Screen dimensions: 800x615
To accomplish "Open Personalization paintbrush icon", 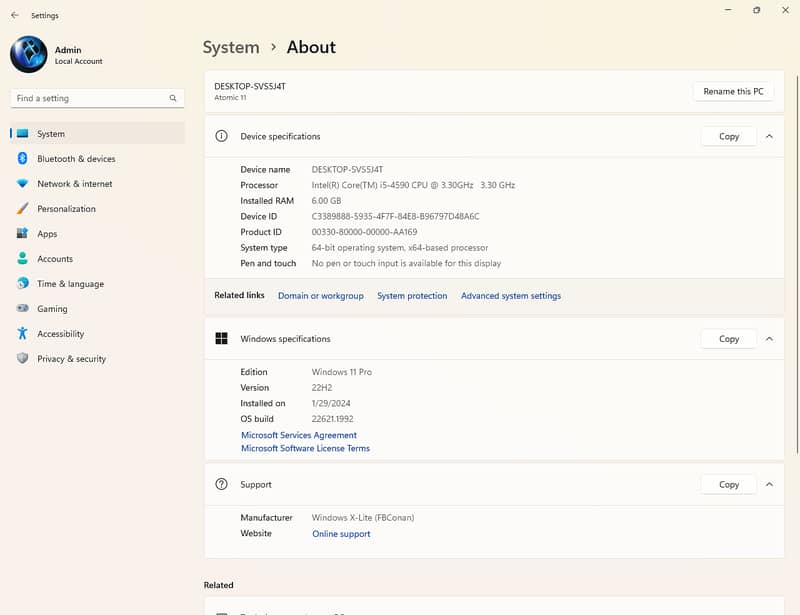I will tap(22, 208).
